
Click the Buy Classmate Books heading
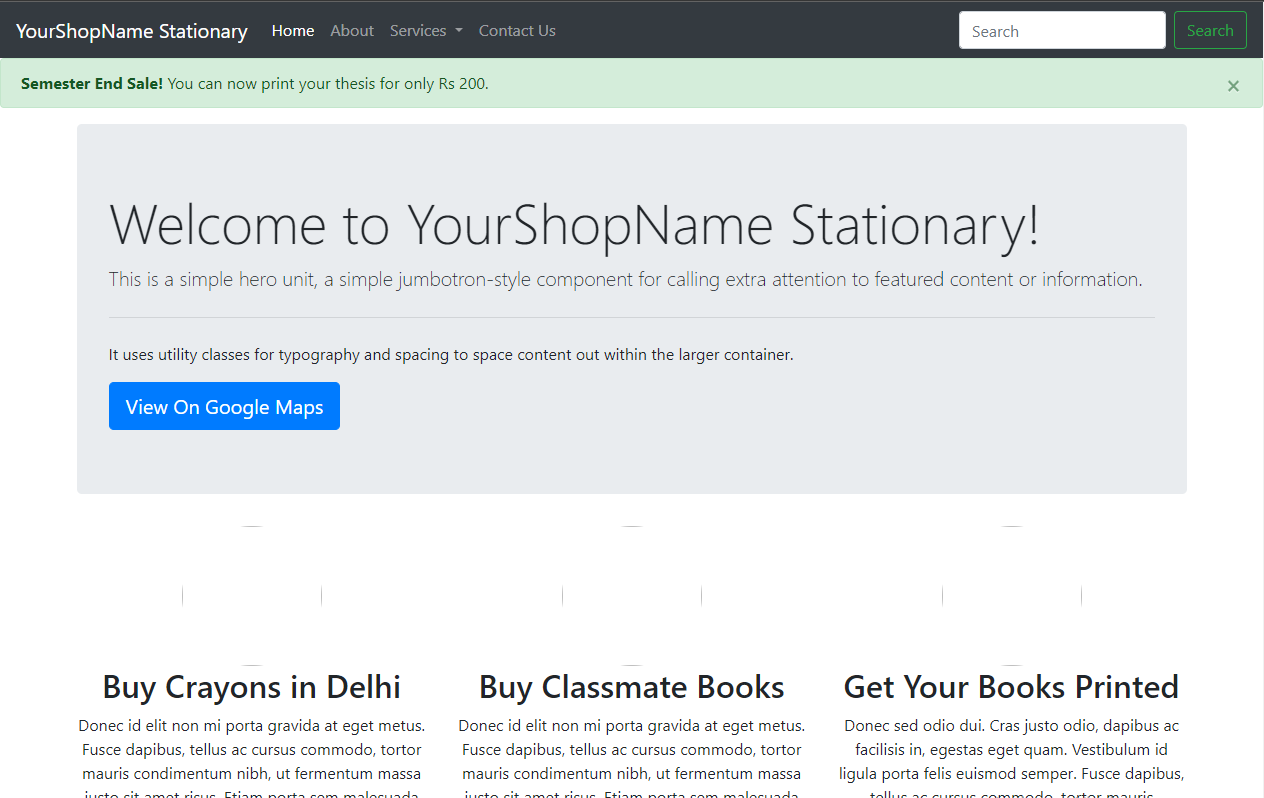632,687
